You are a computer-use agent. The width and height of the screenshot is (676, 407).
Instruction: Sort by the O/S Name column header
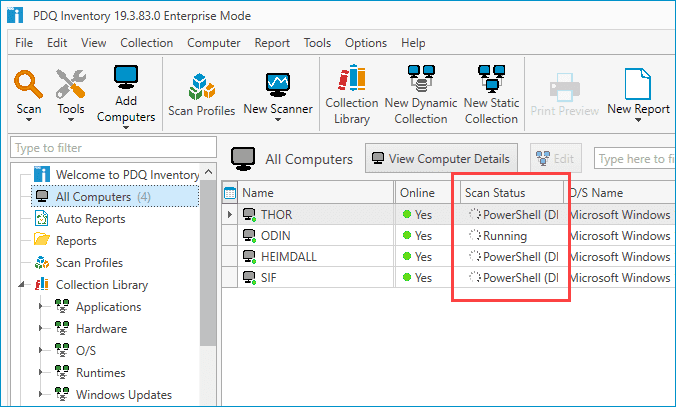coord(620,193)
